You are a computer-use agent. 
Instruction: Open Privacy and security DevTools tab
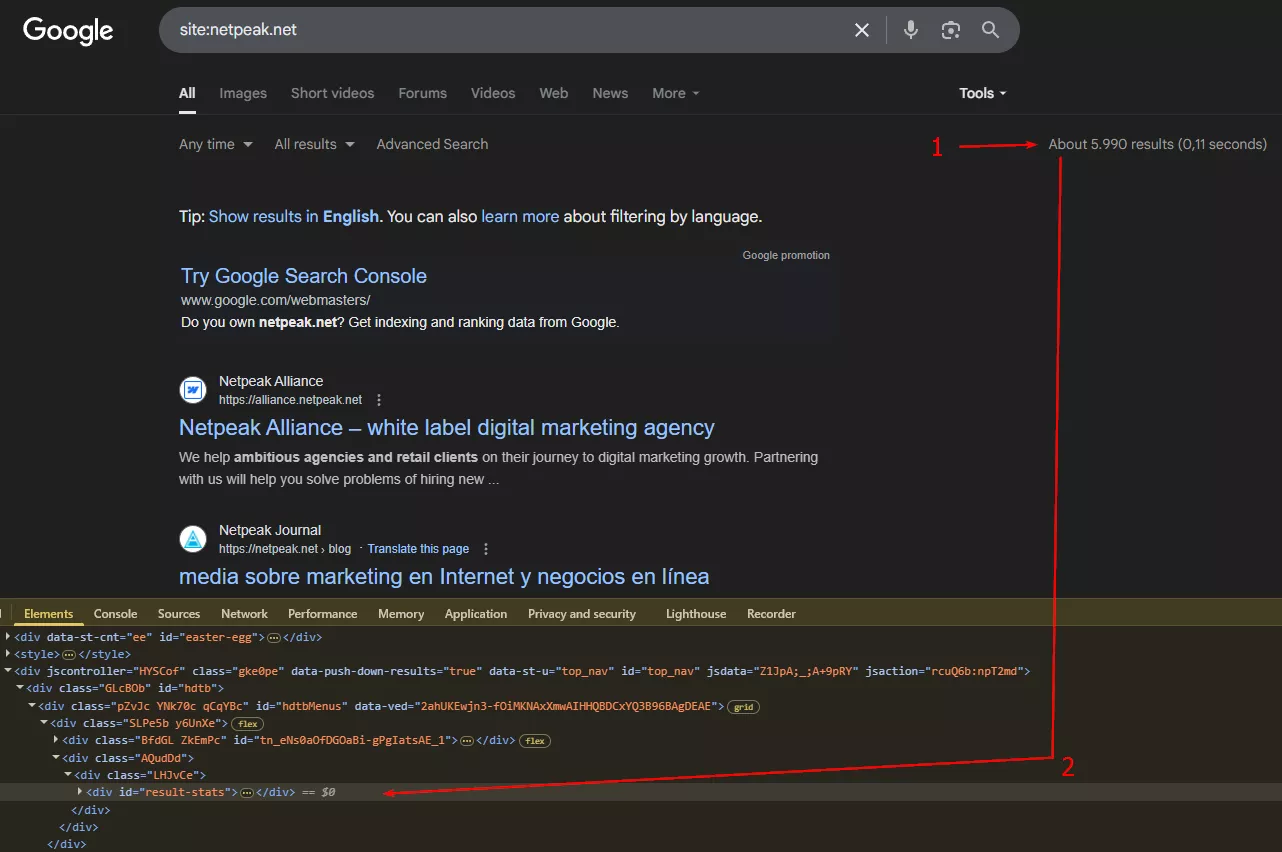point(582,614)
